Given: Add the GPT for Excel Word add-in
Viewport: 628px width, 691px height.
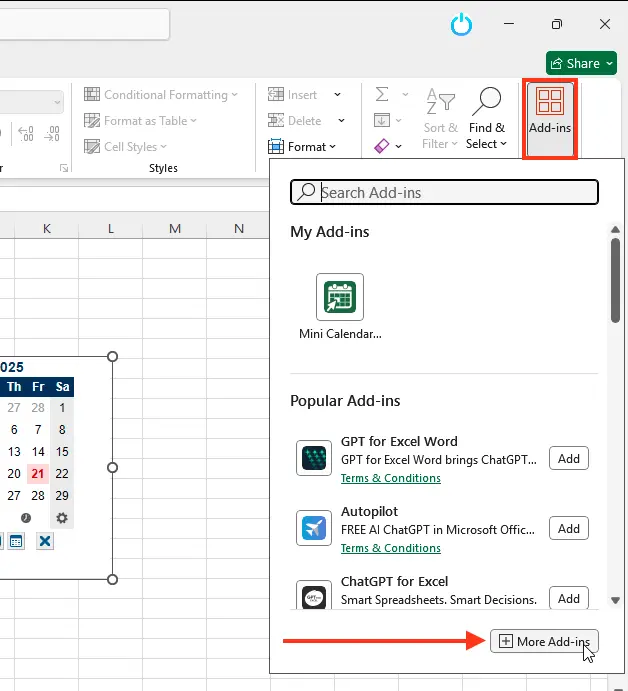Looking at the screenshot, I should point(568,459).
